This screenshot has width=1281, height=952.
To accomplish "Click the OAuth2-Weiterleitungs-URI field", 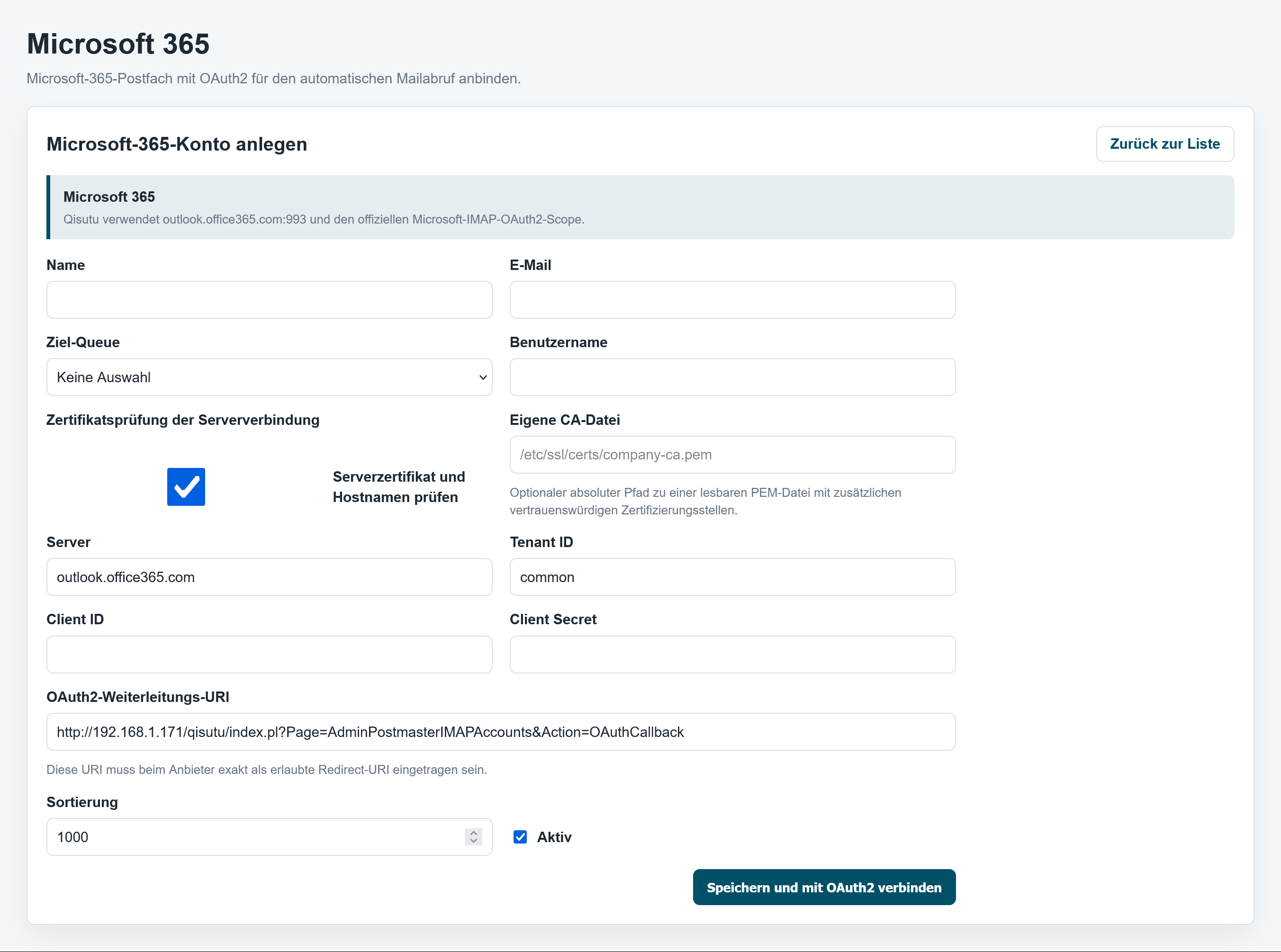I will tap(501, 732).
